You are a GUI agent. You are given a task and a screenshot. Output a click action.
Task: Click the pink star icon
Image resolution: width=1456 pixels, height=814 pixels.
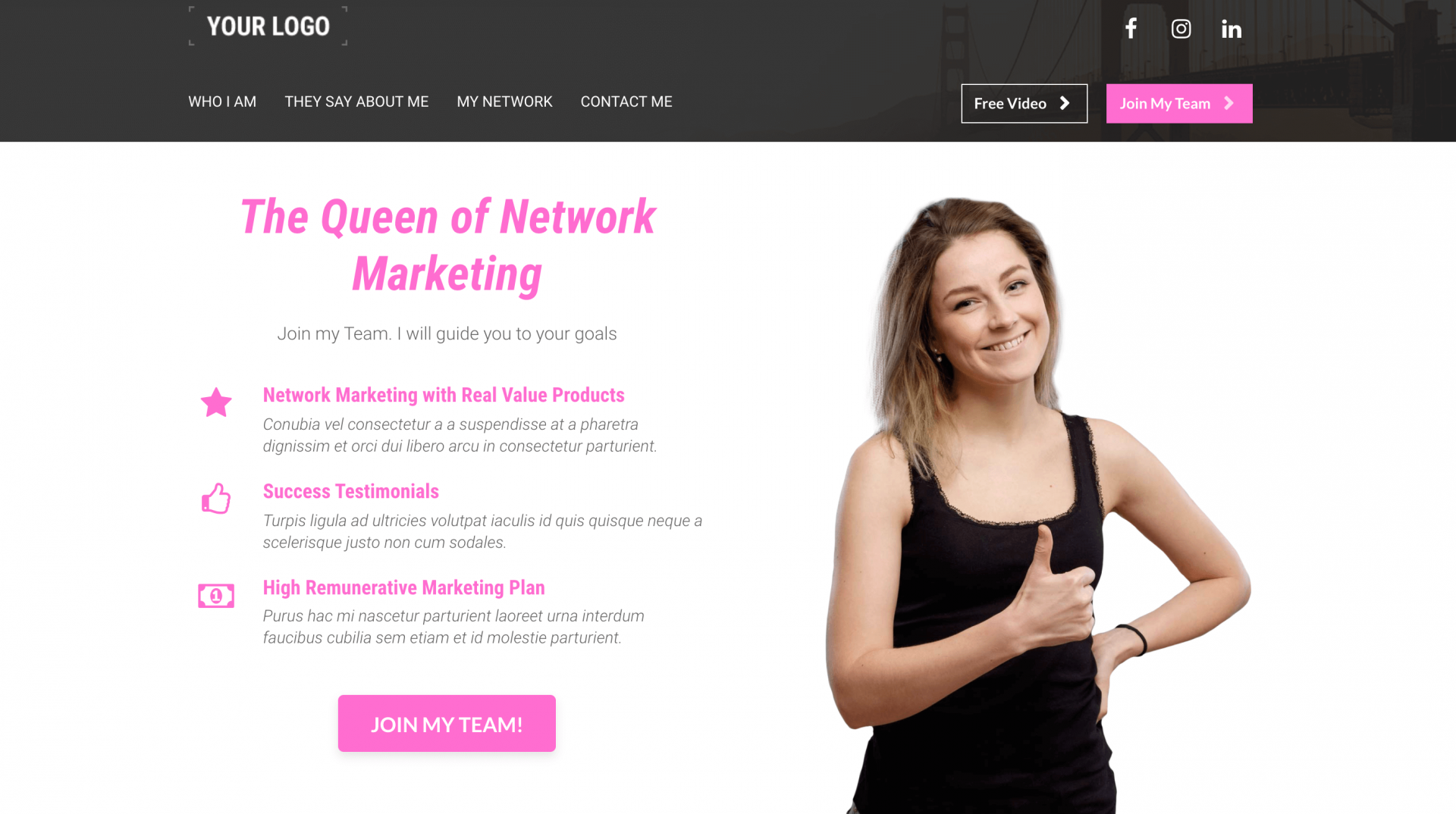216,402
